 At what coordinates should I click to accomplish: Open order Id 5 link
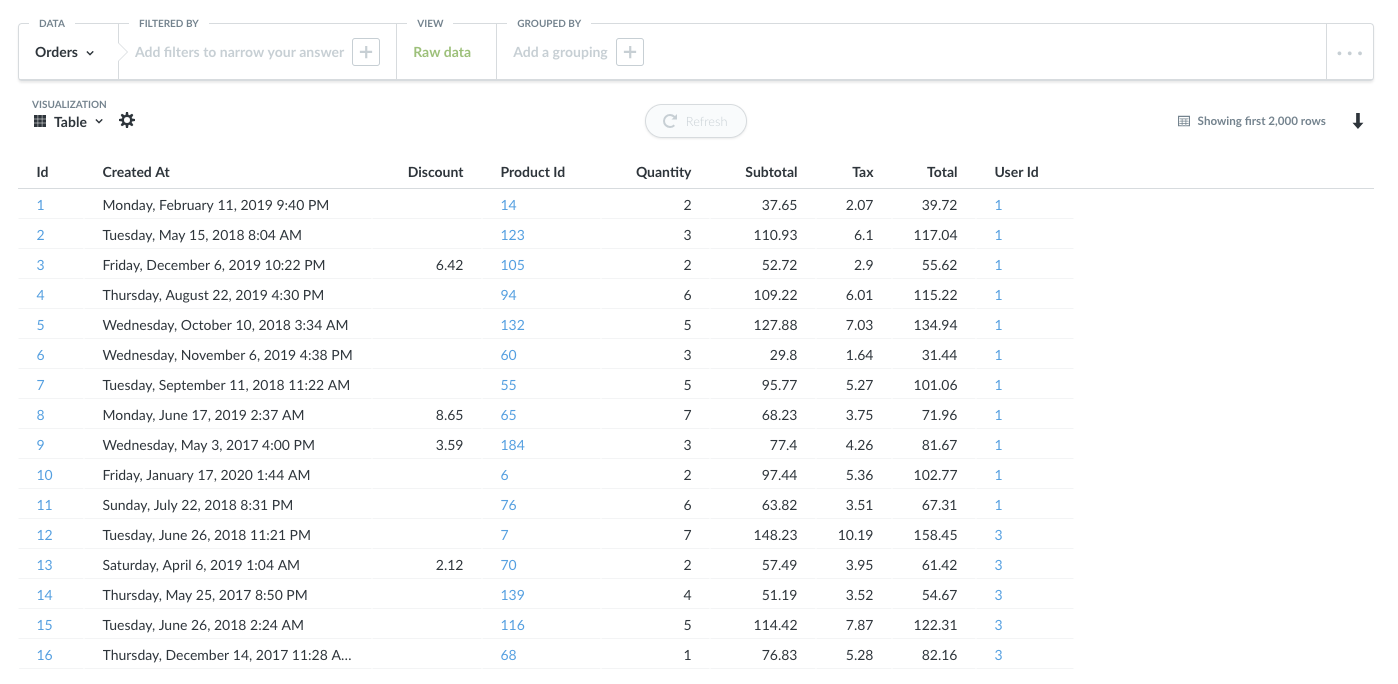pyautogui.click(x=41, y=325)
